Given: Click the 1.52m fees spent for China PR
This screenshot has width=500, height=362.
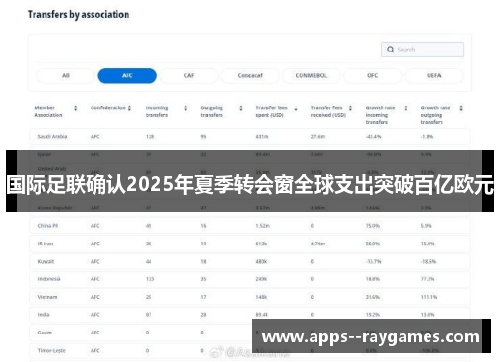Looking at the screenshot, I should coord(263,226).
